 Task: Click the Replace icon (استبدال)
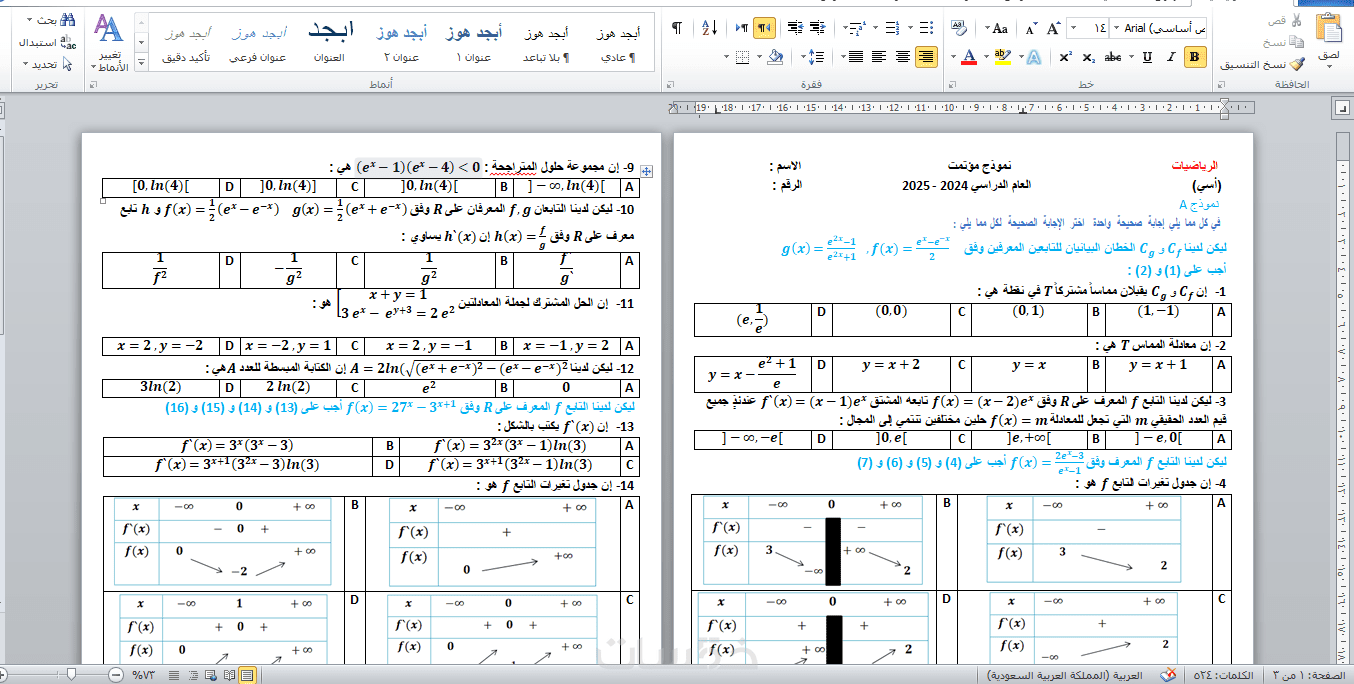coord(67,42)
